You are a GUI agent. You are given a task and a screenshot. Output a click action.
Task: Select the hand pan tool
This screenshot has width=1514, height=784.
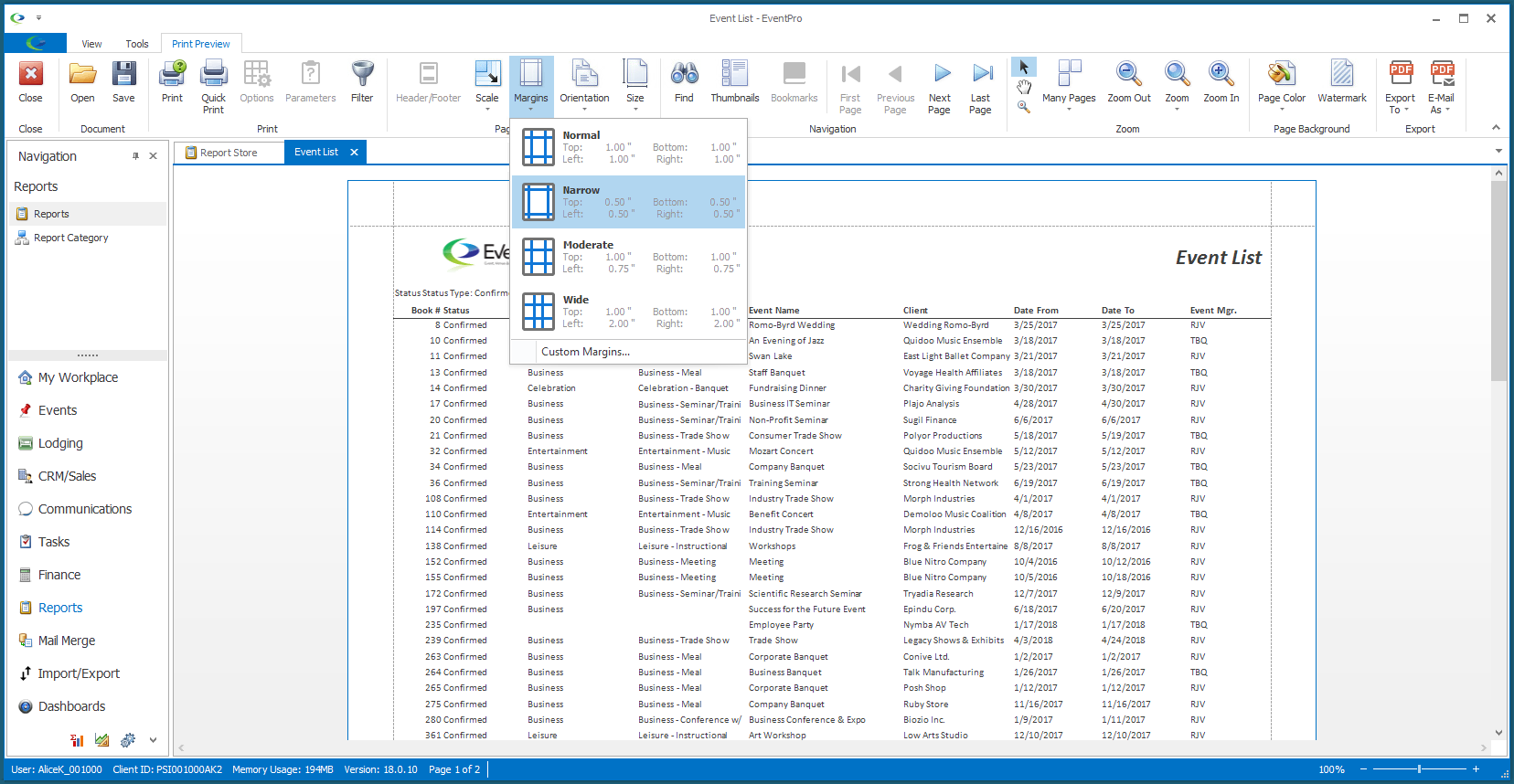click(x=1024, y=87)
